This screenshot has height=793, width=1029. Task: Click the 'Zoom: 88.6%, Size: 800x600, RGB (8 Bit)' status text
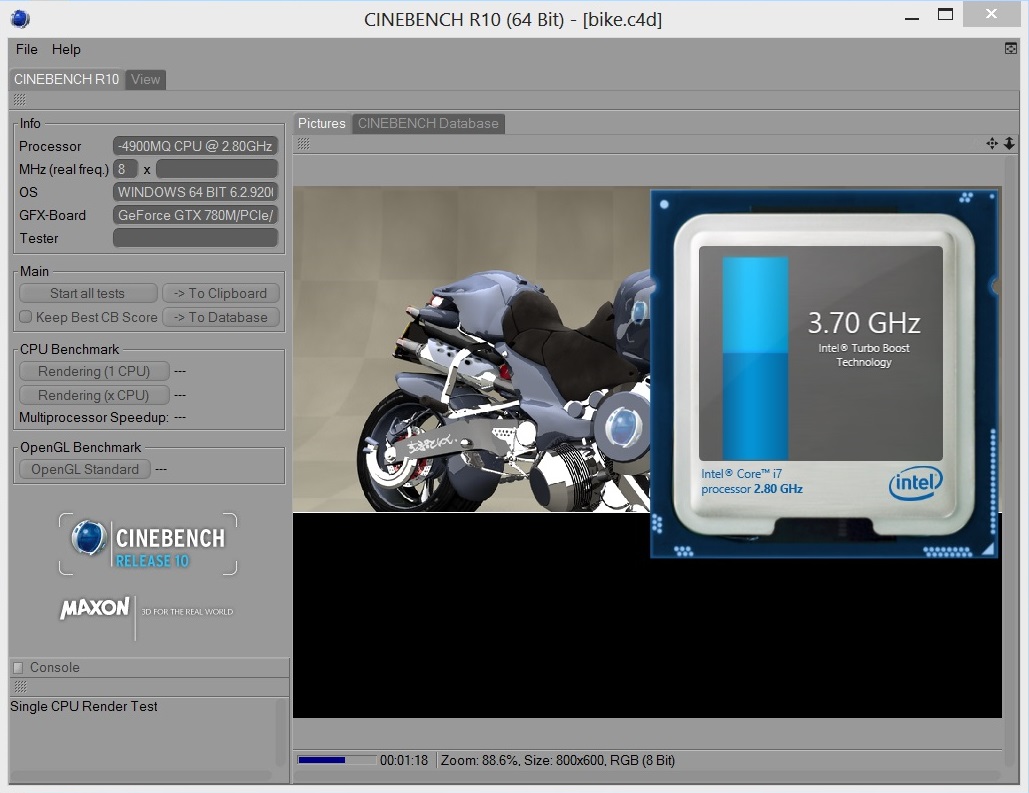coord(558,760)
